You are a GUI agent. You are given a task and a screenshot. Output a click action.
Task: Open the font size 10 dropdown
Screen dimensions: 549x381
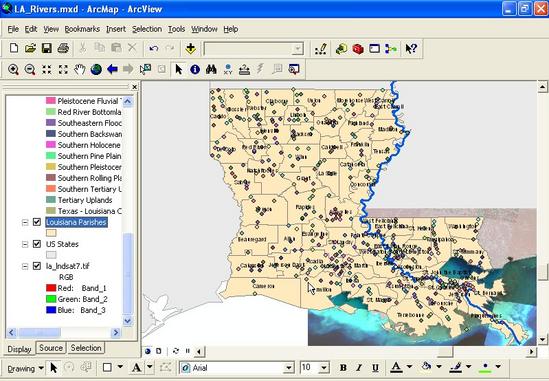(x=324, y=368)
